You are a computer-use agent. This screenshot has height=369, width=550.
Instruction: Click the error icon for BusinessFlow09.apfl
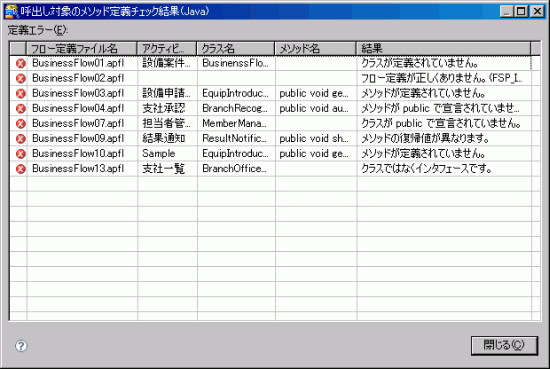21,139
